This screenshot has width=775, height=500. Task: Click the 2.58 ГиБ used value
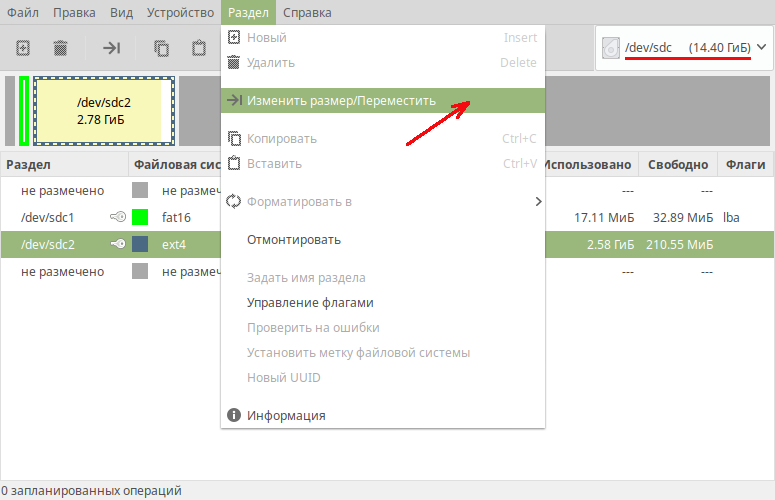click(x=610, y=244)
